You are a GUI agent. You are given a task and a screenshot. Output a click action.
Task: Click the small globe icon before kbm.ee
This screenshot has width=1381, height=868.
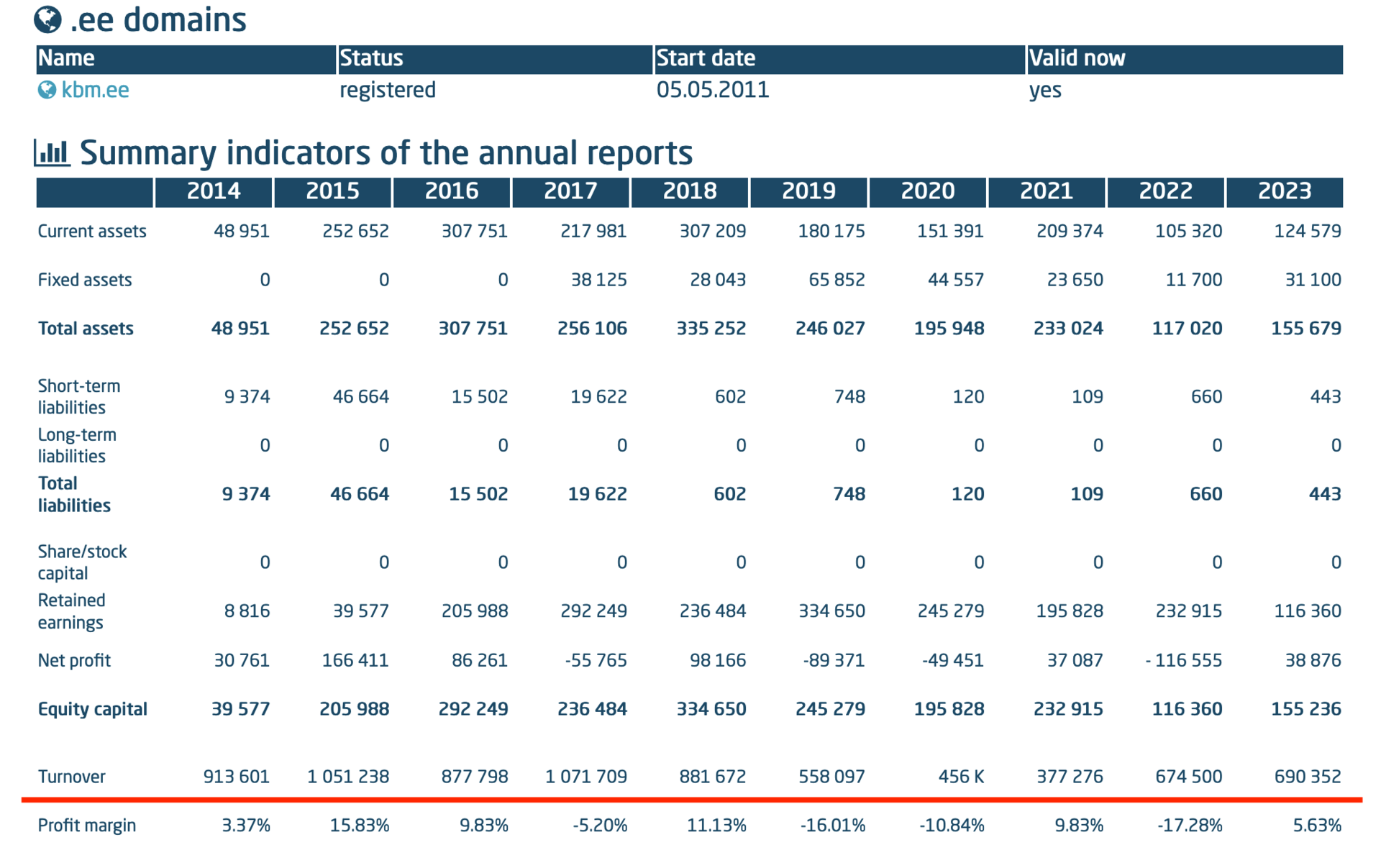[47, 90]
